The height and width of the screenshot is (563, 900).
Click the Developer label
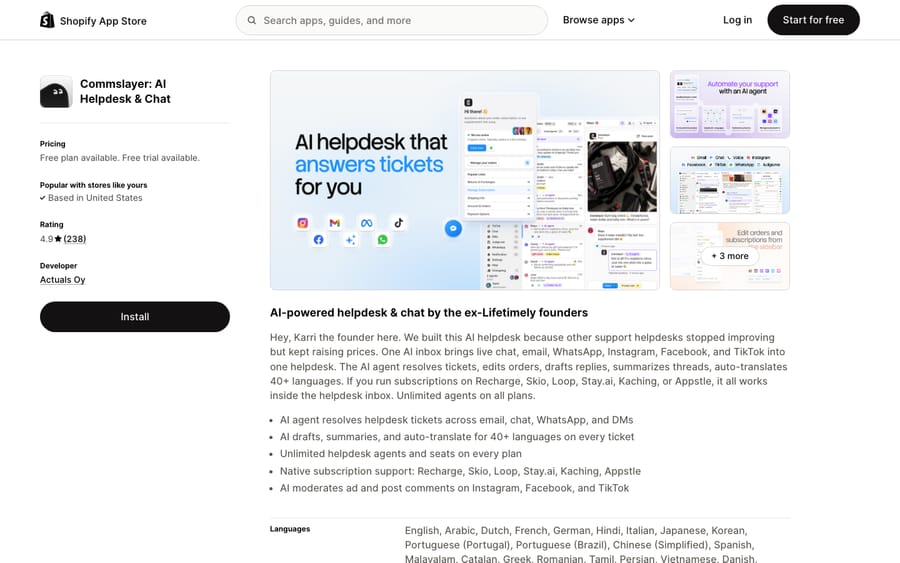[x=59, y=266]
